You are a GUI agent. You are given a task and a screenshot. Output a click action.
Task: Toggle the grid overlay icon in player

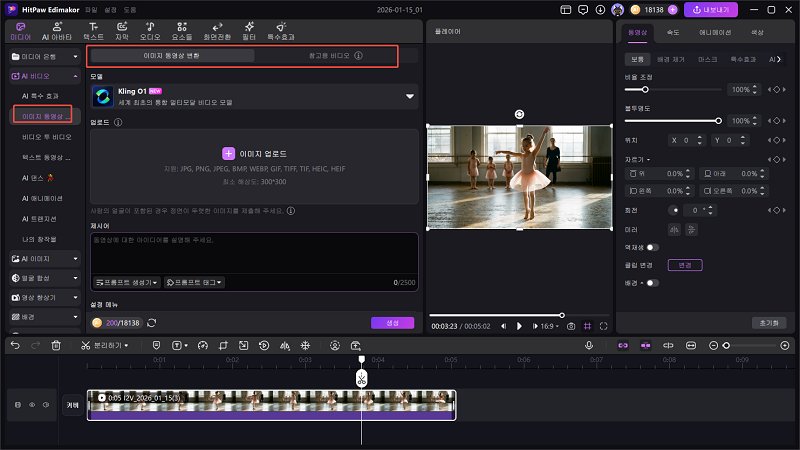(x=588, y=326)
